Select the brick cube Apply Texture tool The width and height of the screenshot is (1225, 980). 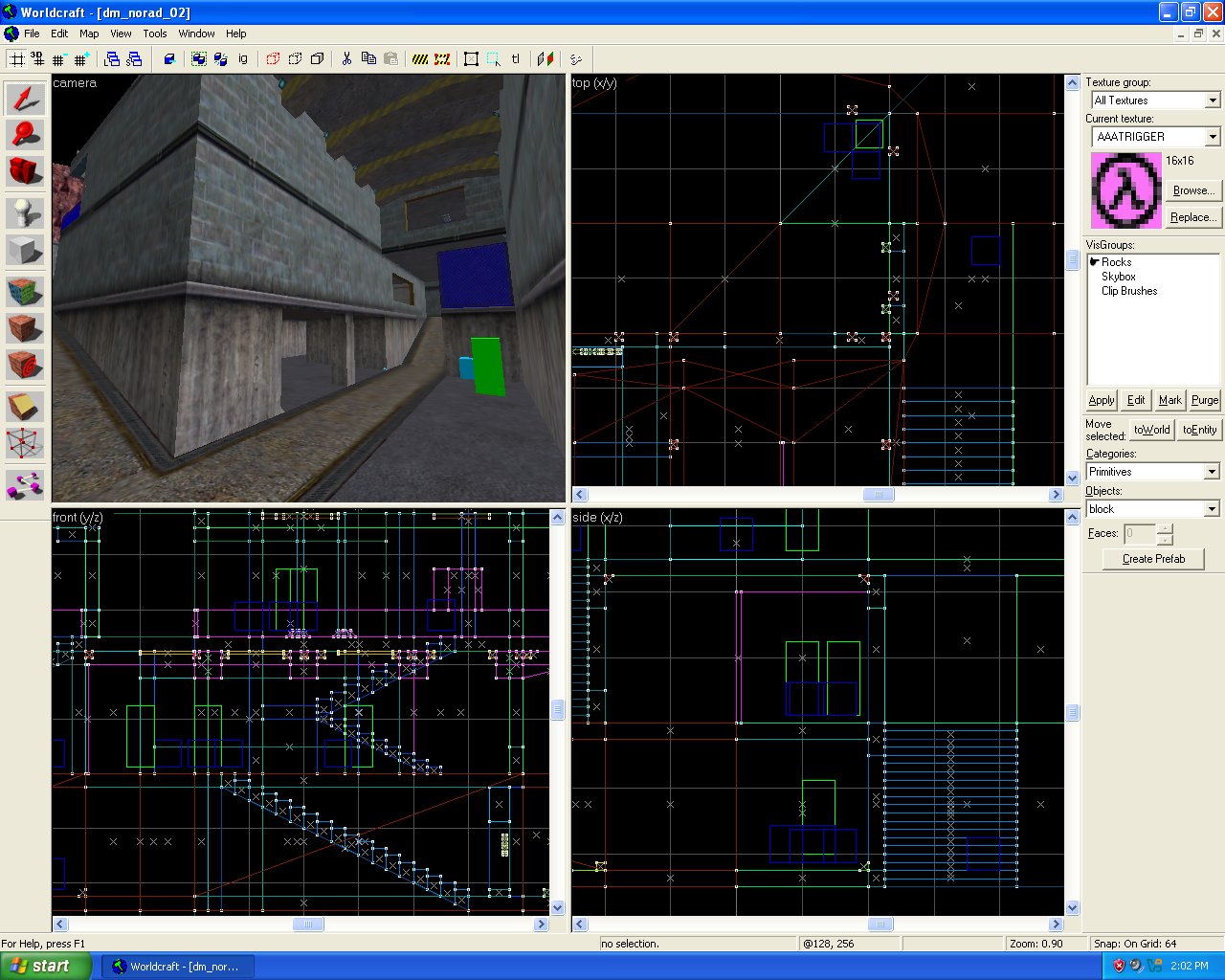25,328
